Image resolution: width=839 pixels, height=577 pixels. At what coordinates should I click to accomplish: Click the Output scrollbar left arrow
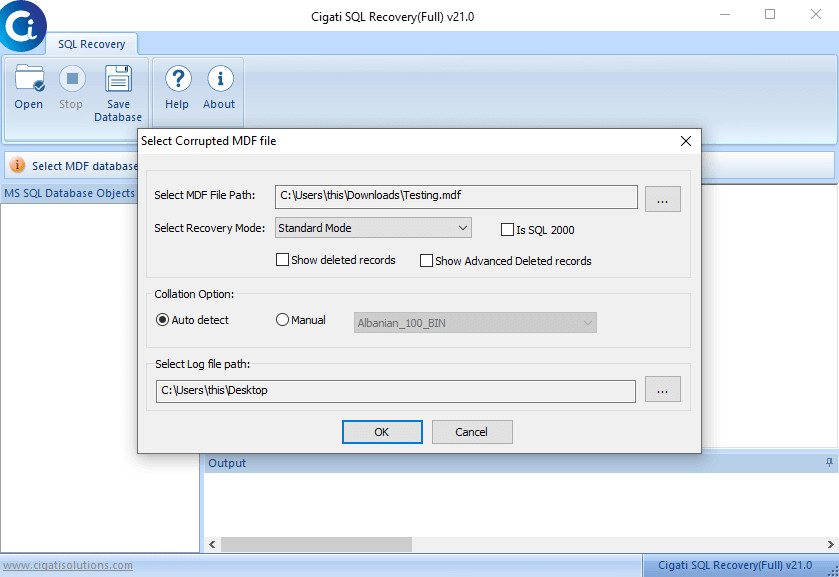point(212,544)
